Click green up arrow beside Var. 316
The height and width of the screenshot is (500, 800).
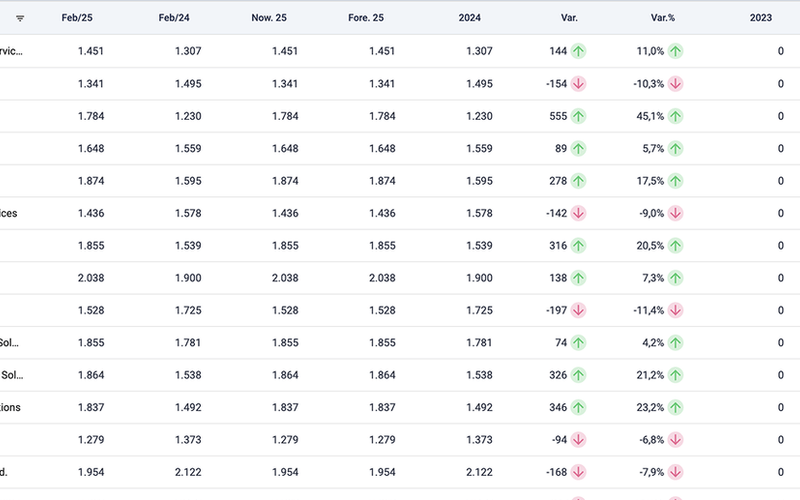coord(579,246)
